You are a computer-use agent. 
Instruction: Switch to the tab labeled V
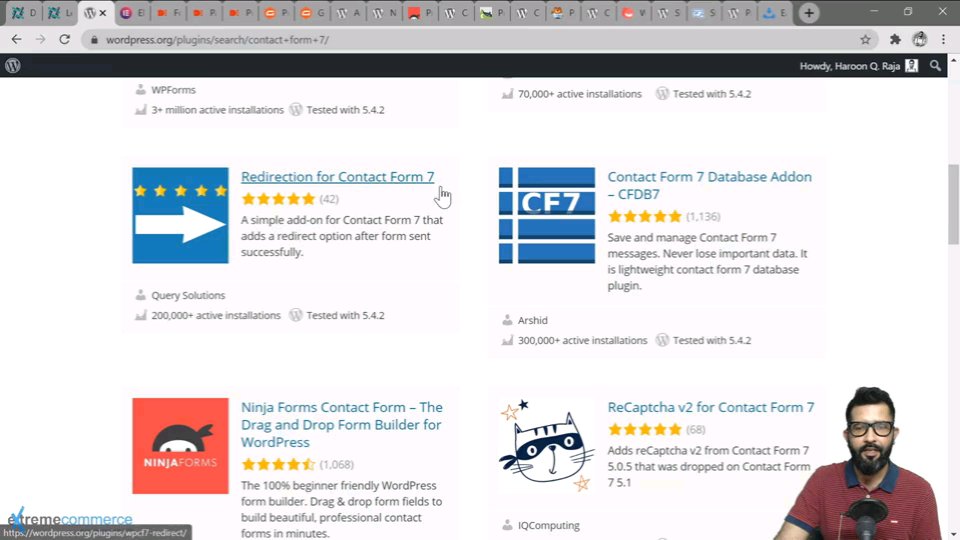pos(635,13)
